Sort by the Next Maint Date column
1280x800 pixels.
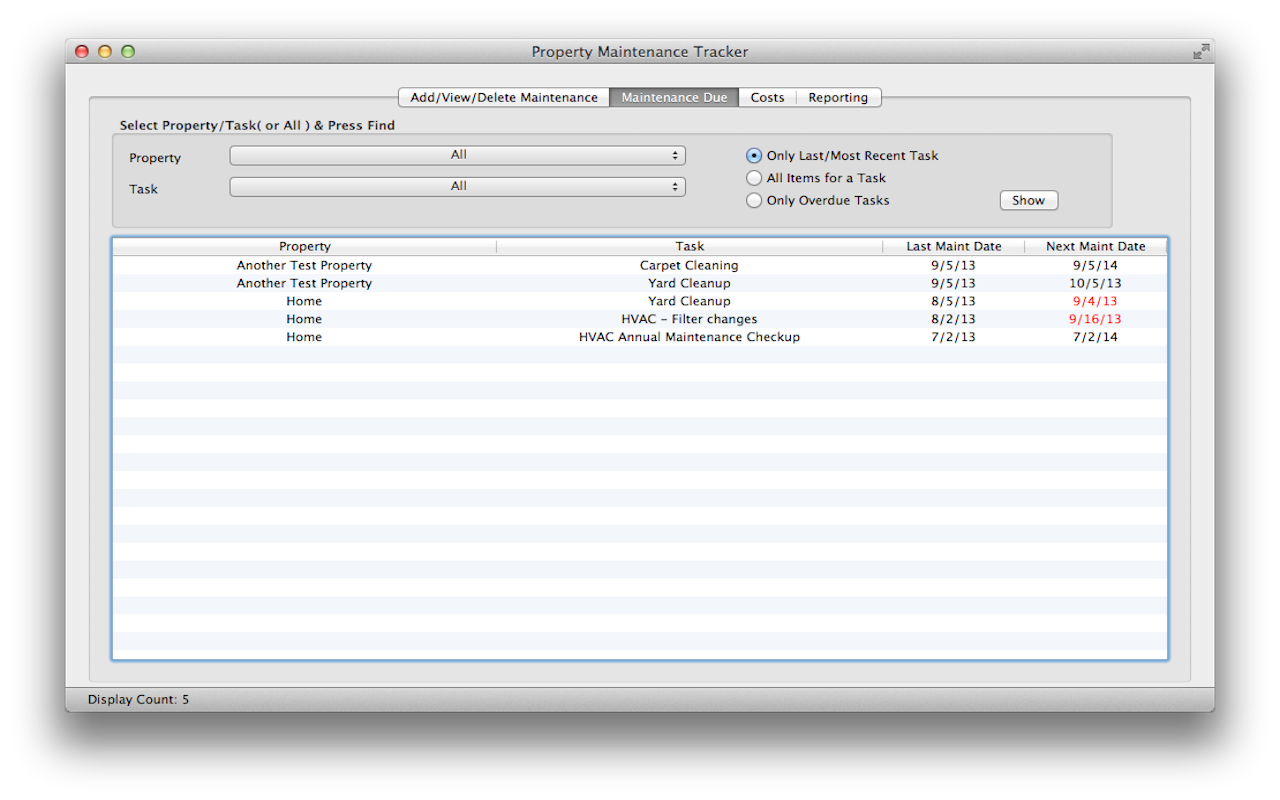coord(1097,245)
